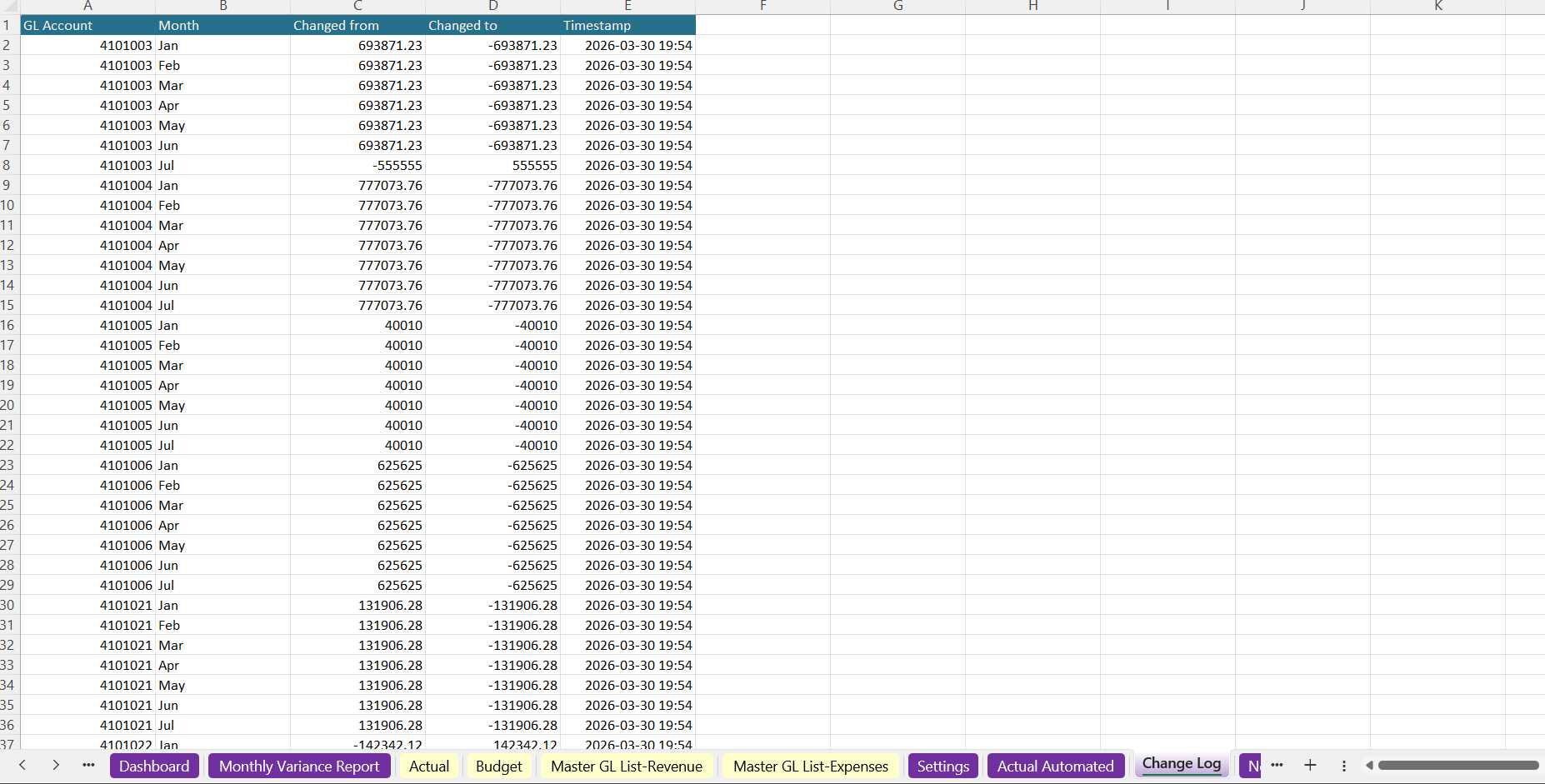The height and width of the screenshot is (784, 1545).
Task: Open the Master GL List-Expenses sheet
Action: tap(810, 766)
